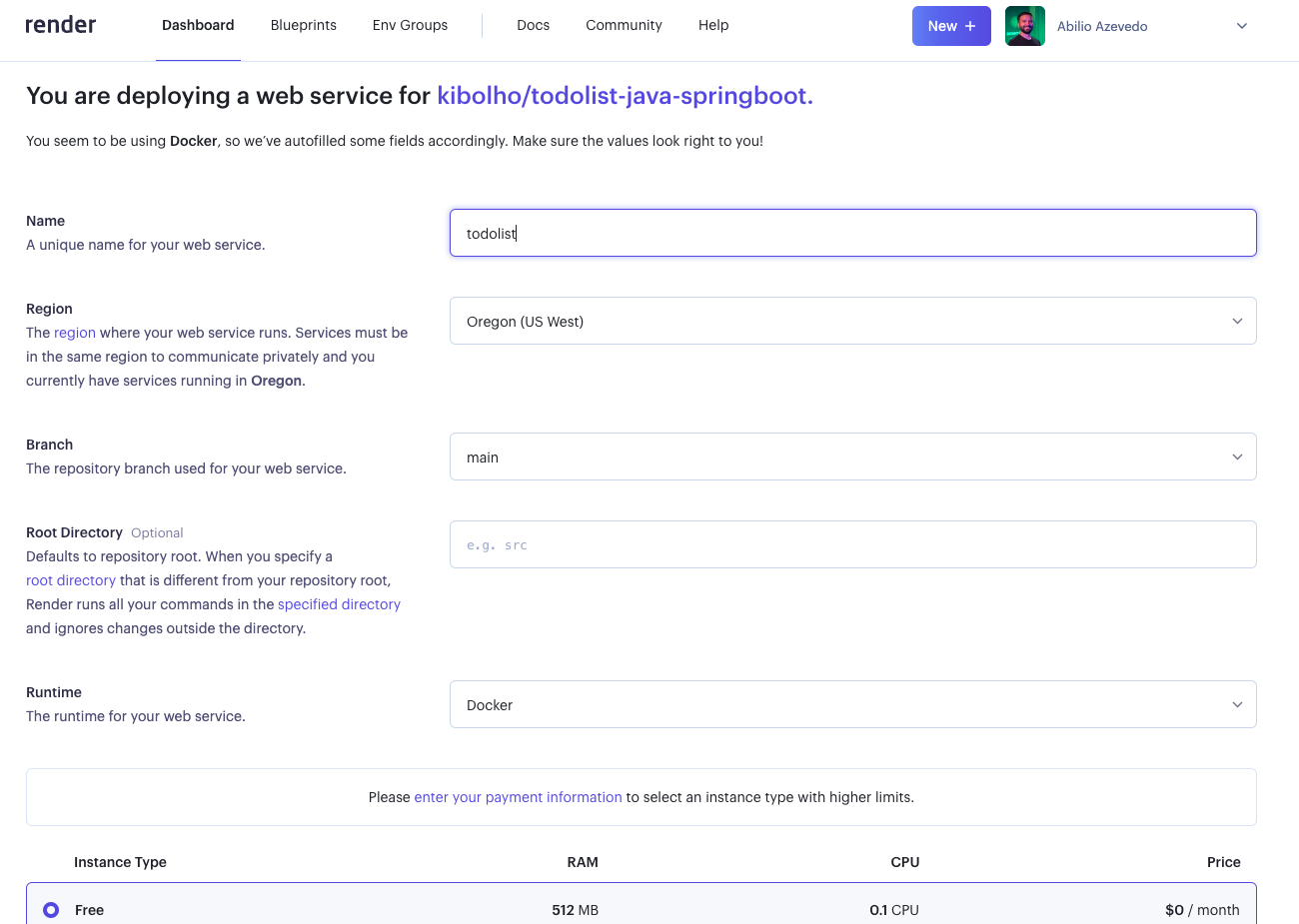The image size is (1299, 924).
Task: Click the '0.1 CPU' value
Action: [x=894, y=910]
